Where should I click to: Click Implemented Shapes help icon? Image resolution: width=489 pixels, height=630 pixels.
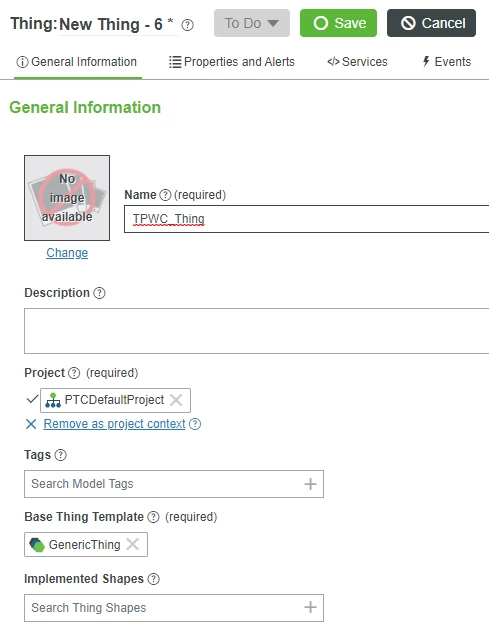(153, 579)
